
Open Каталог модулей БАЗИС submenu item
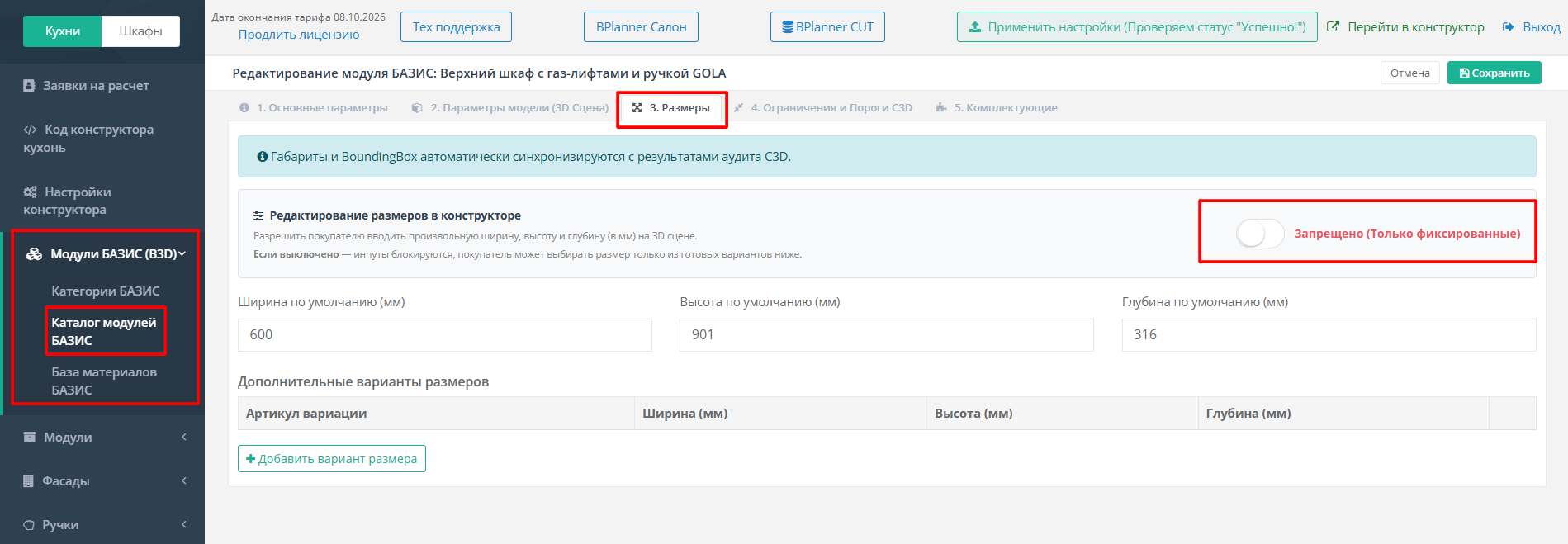click(104, 331)
